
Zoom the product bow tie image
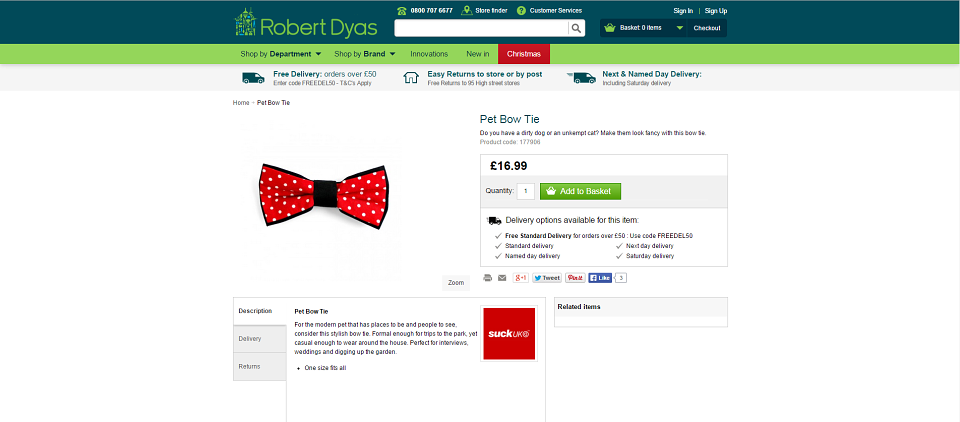456,283
